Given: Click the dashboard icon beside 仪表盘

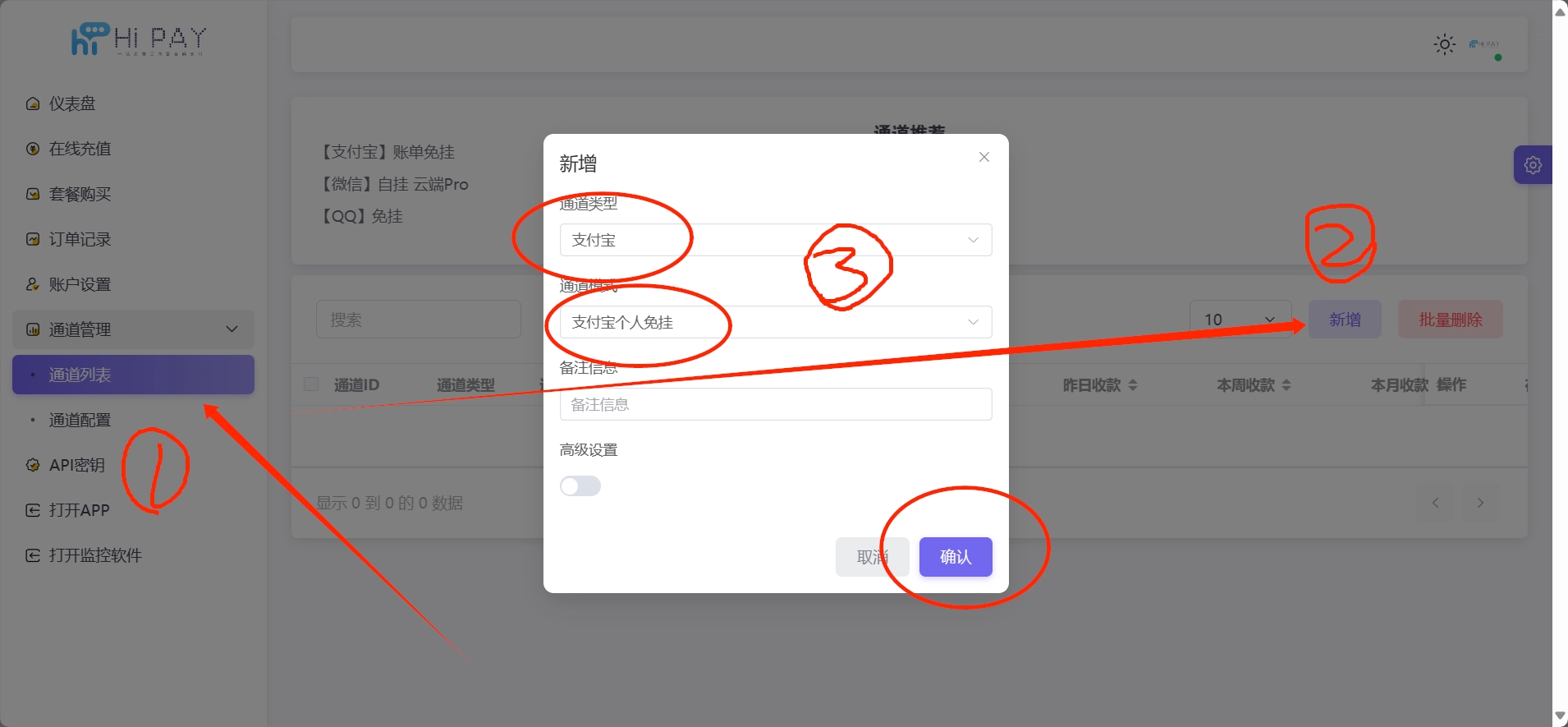Looking at the screenshot, I should (33, 104).
